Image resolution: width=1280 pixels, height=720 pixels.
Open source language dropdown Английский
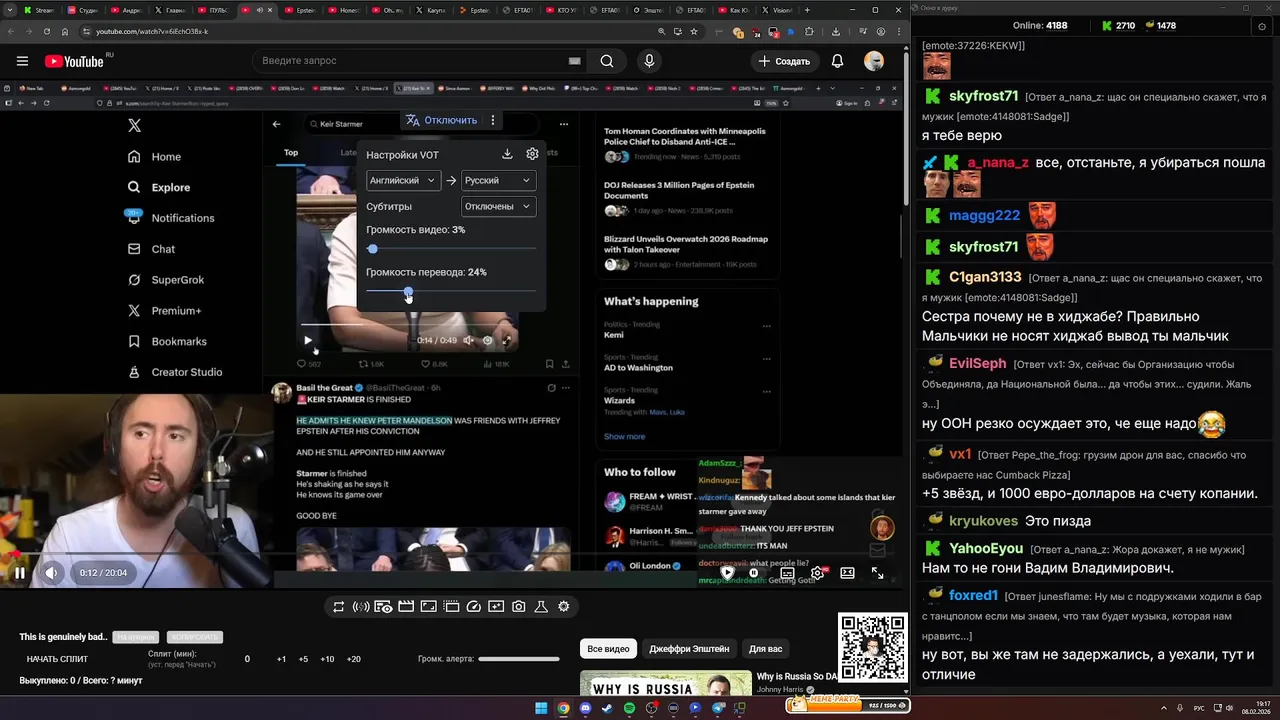click(x=404, y=180)
